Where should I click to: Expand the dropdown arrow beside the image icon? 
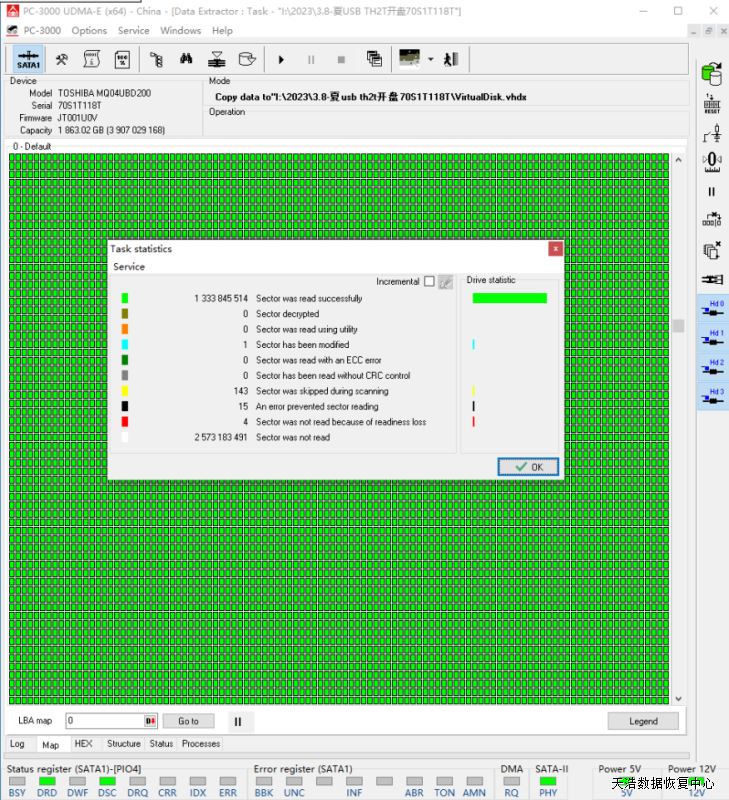[430, 59]
